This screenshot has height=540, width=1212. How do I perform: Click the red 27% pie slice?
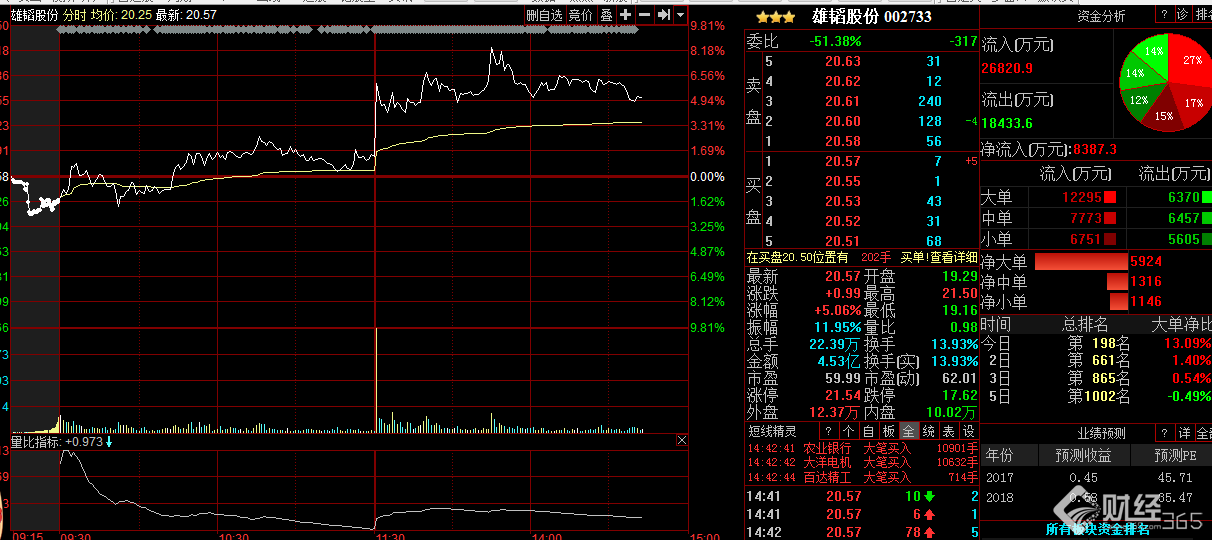[1192, 62]
